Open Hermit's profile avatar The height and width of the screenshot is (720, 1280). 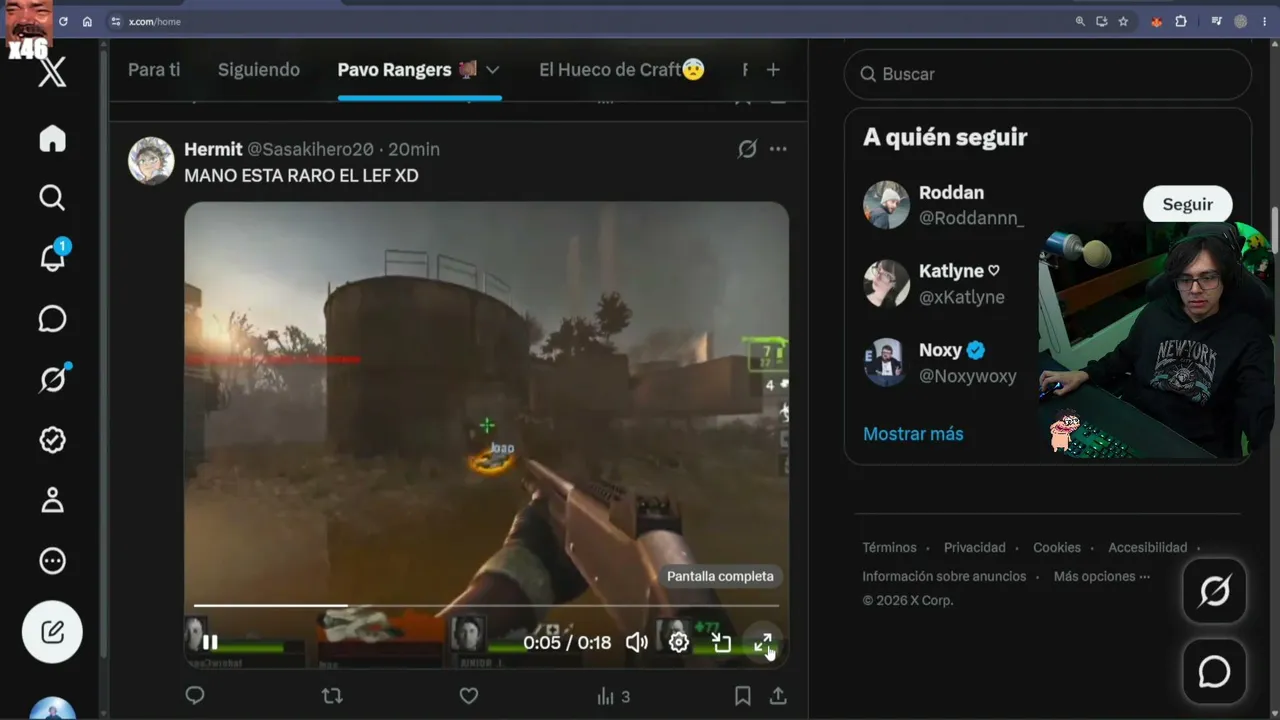point(151,161)
